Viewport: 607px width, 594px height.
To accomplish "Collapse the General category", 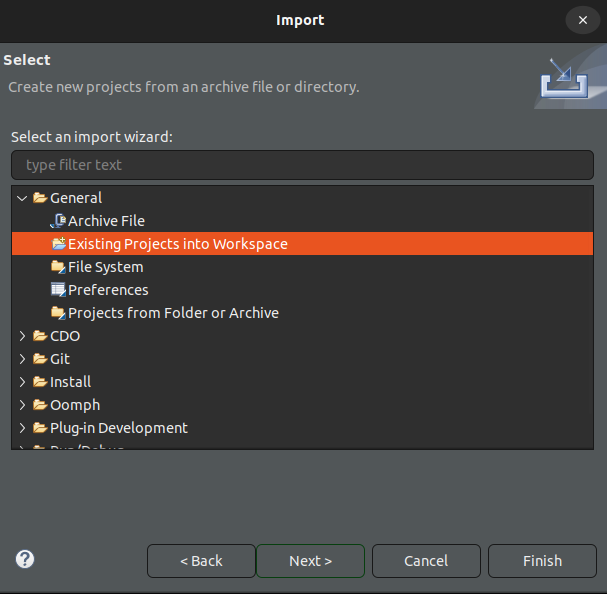I will click(x=22, y=198).
